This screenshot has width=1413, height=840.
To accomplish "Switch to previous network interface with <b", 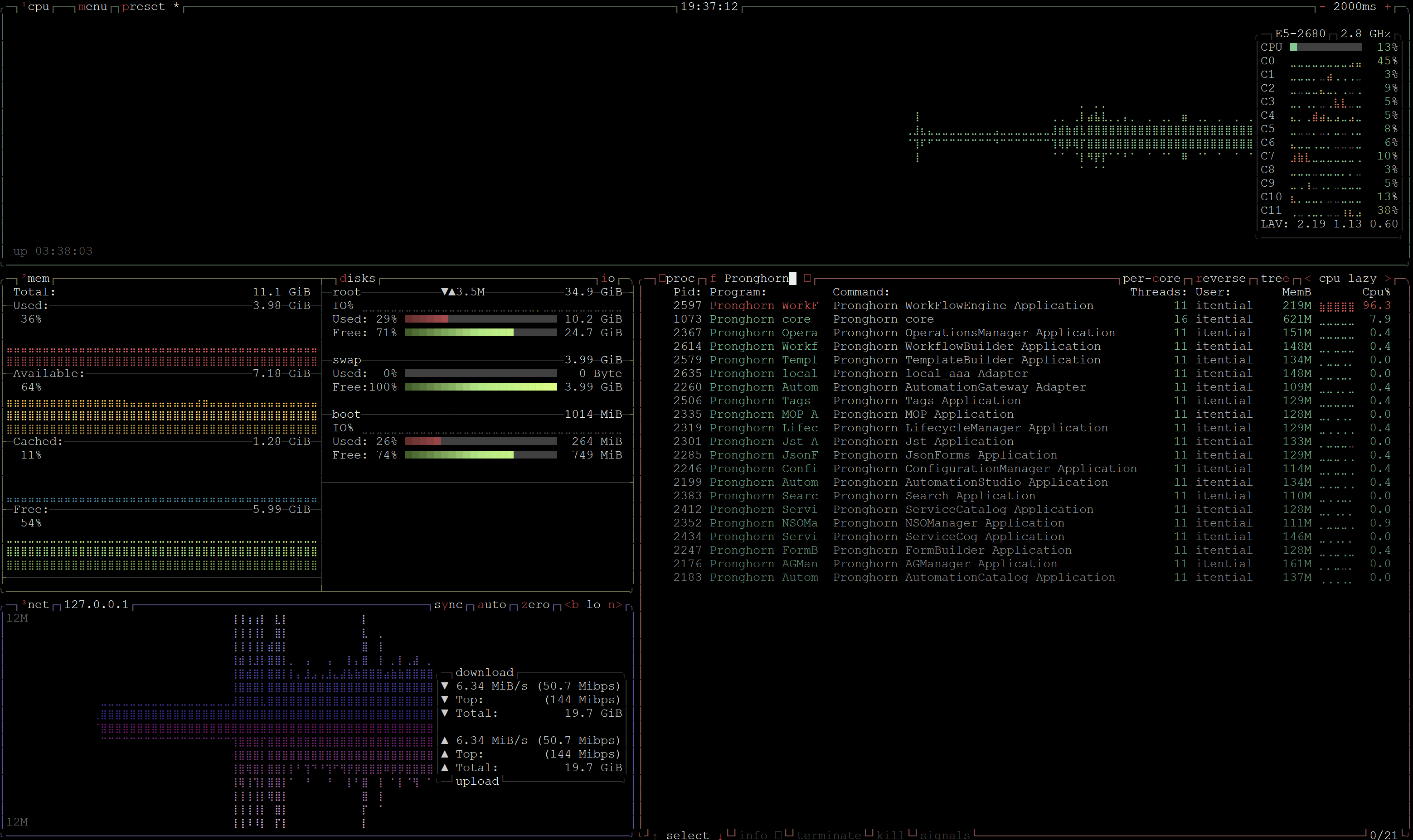I will 572,604.
